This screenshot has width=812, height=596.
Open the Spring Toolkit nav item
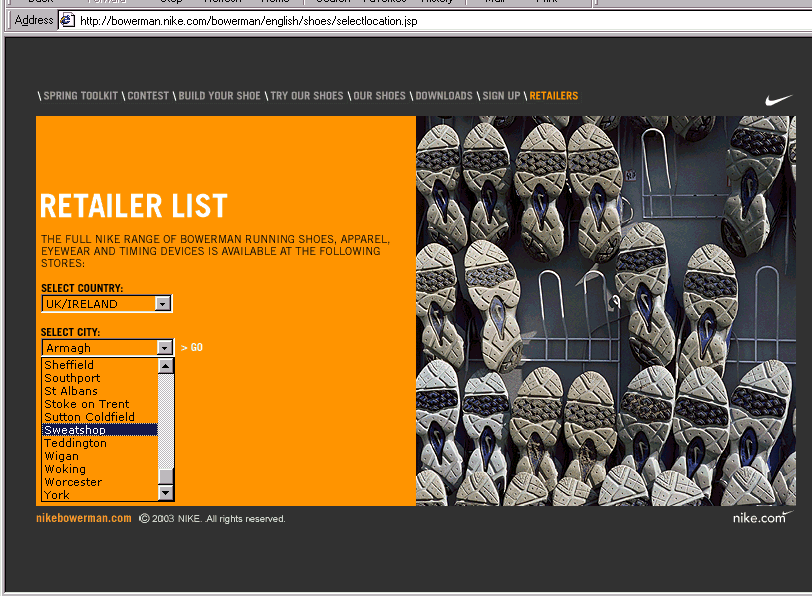point(80,96)
